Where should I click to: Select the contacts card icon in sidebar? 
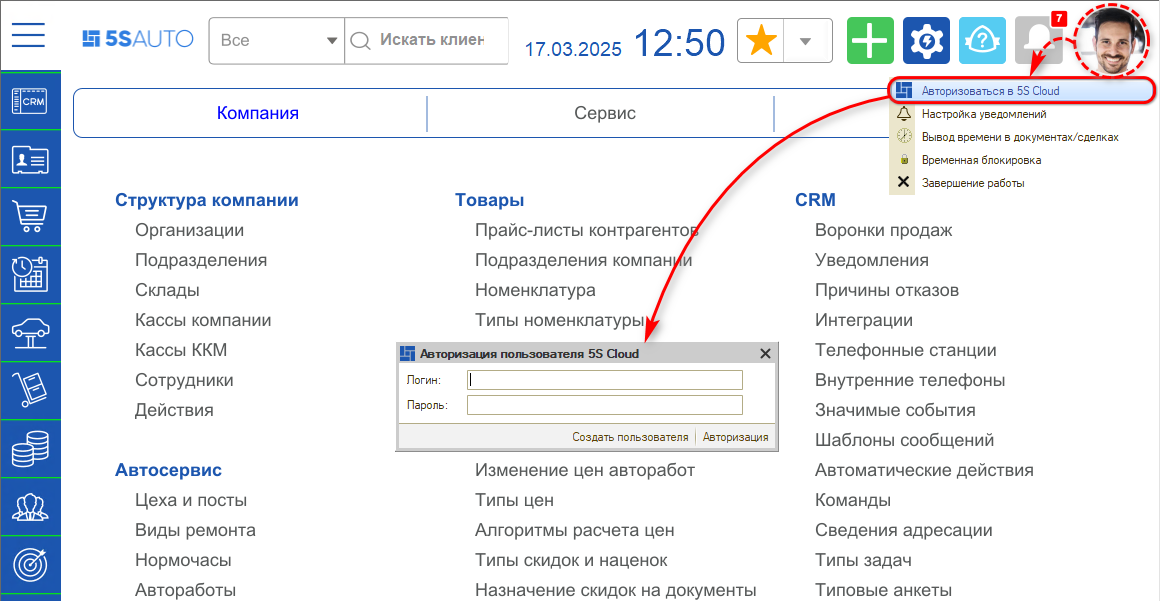click(x=30, y=159)
